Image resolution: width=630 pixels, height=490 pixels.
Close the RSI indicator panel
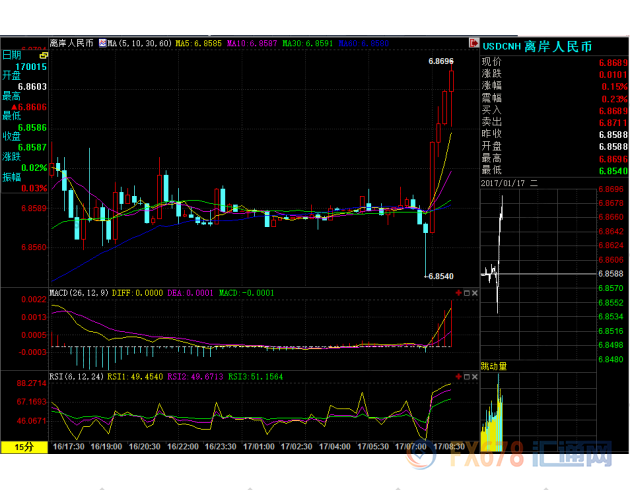[475, 376]
